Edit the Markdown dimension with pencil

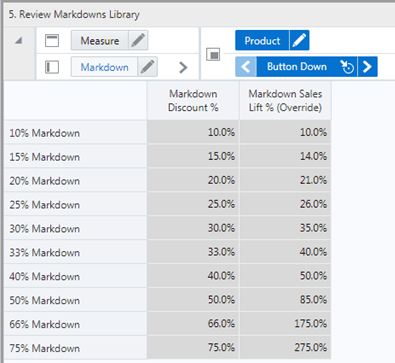(147, 67)
